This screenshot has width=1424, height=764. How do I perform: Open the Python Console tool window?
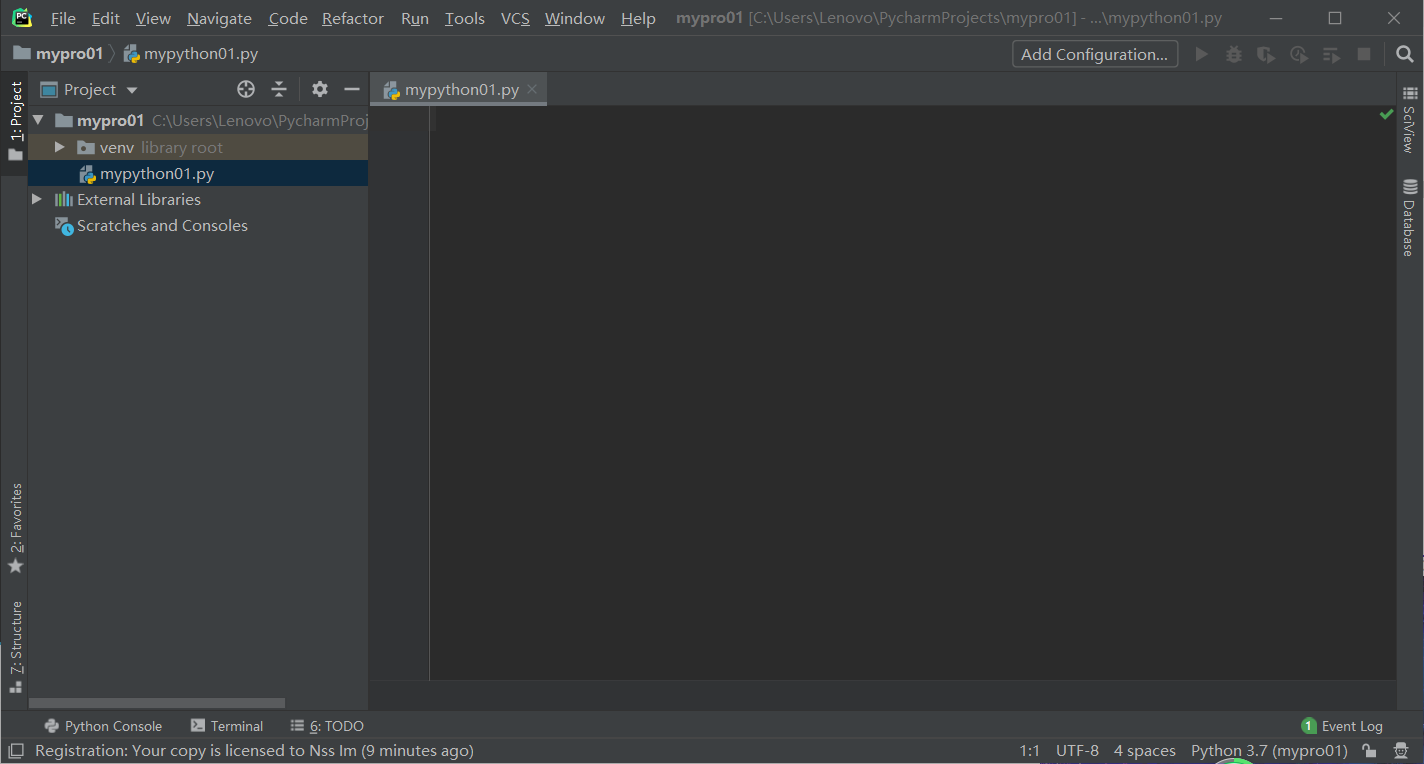pyautogui.click(x=103, y=726)
